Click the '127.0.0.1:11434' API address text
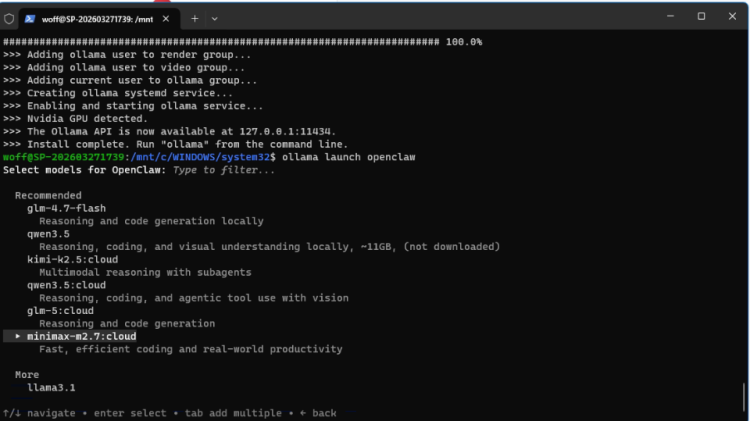The width and height of the screenshot is (750, 421). (x=285, y=132)
